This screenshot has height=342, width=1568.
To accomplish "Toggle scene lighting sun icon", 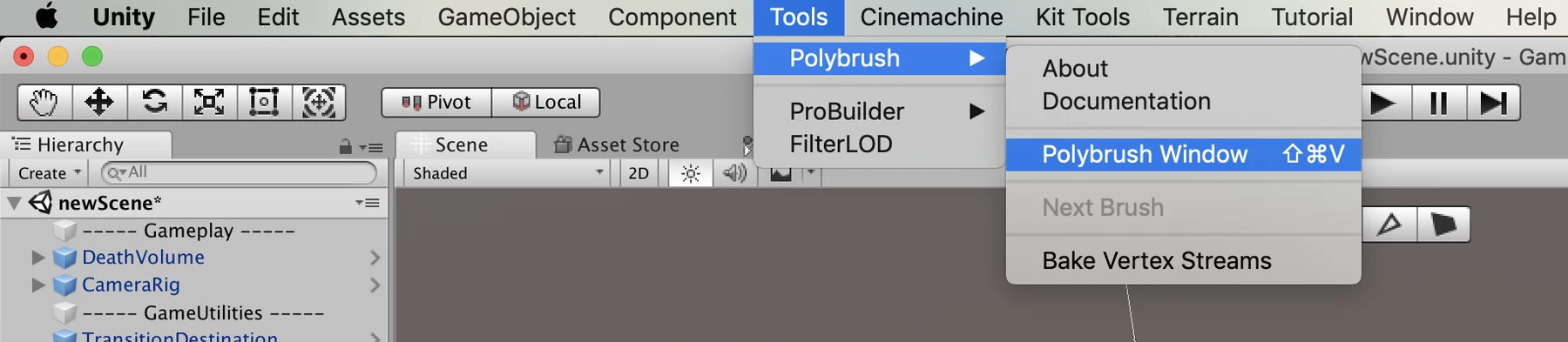I will pyautogui.click(x=691, y=173).
